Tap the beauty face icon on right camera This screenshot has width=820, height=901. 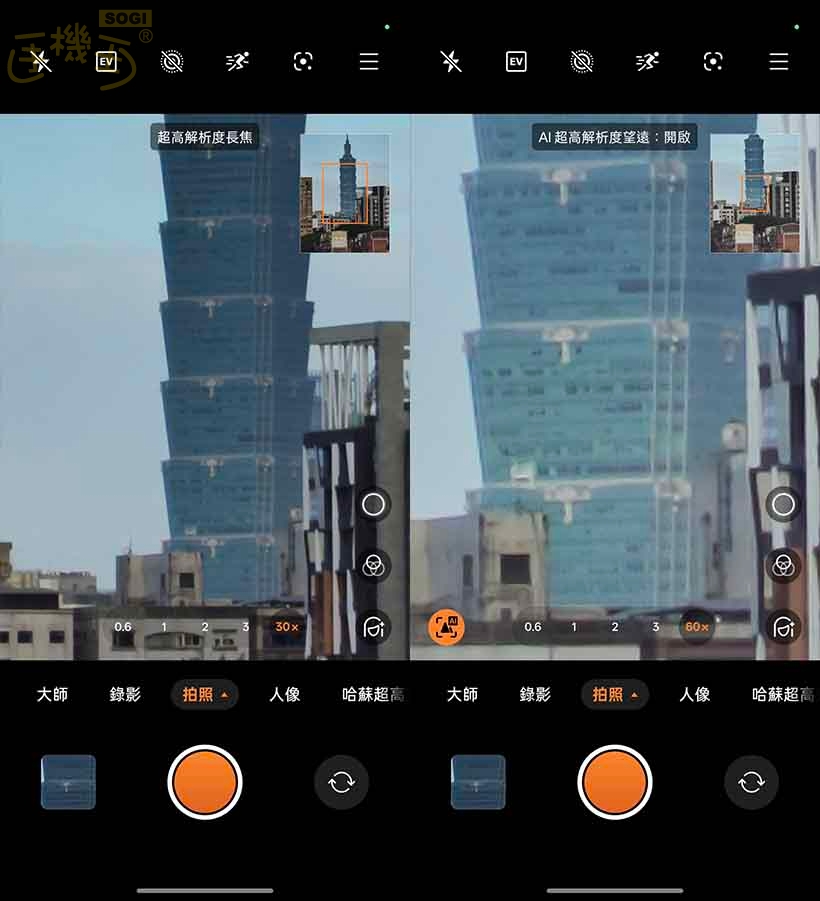tap(783, 627)
